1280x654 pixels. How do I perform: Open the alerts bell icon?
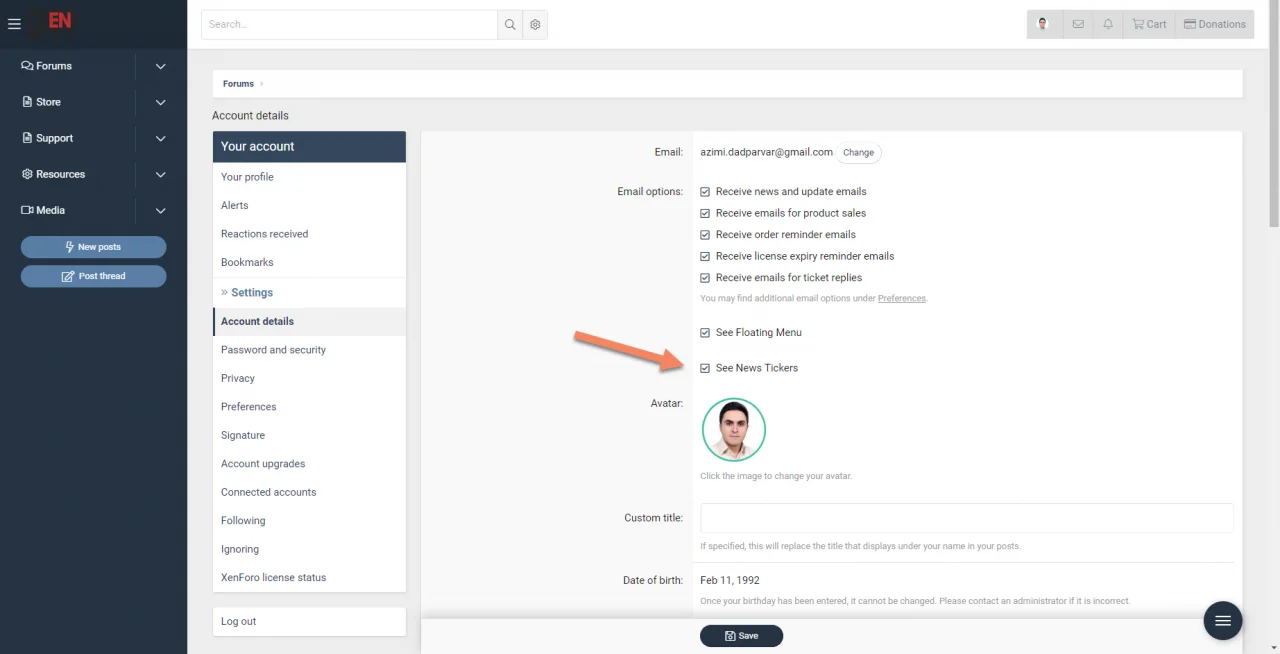(1108, 24)
